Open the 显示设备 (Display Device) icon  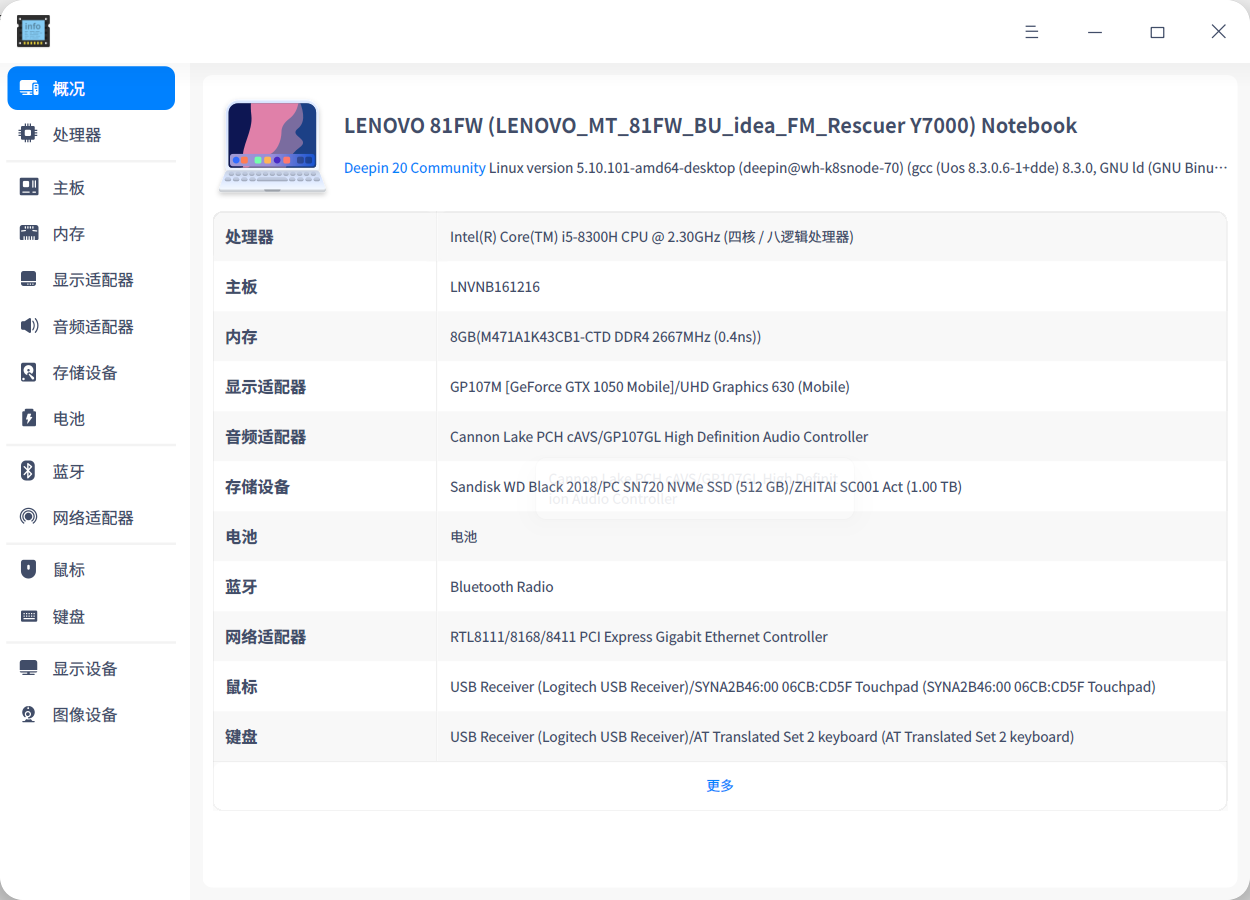pyautogui.click(x=27, y=666)
